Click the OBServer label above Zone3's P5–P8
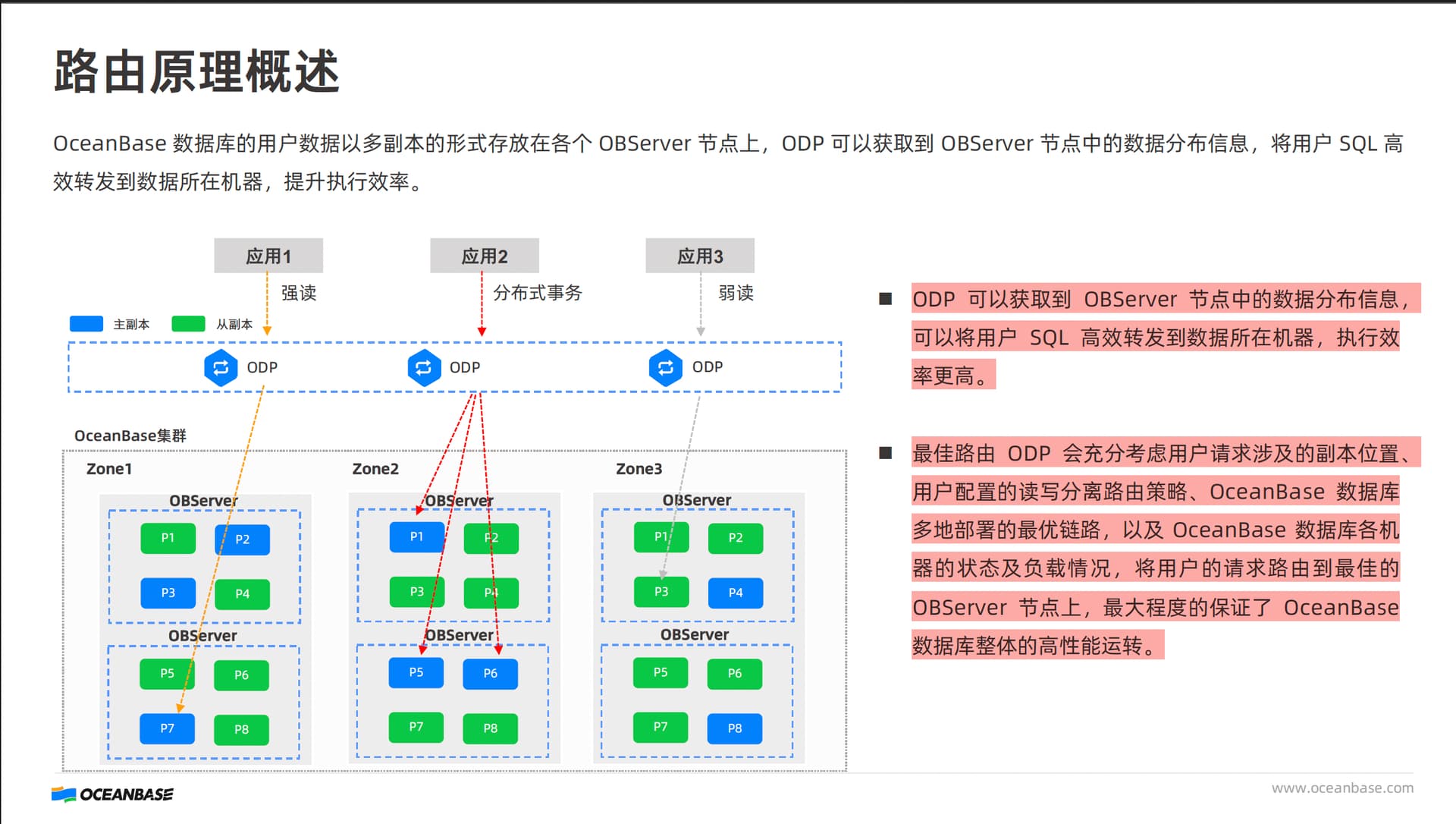 coord(694,634)
